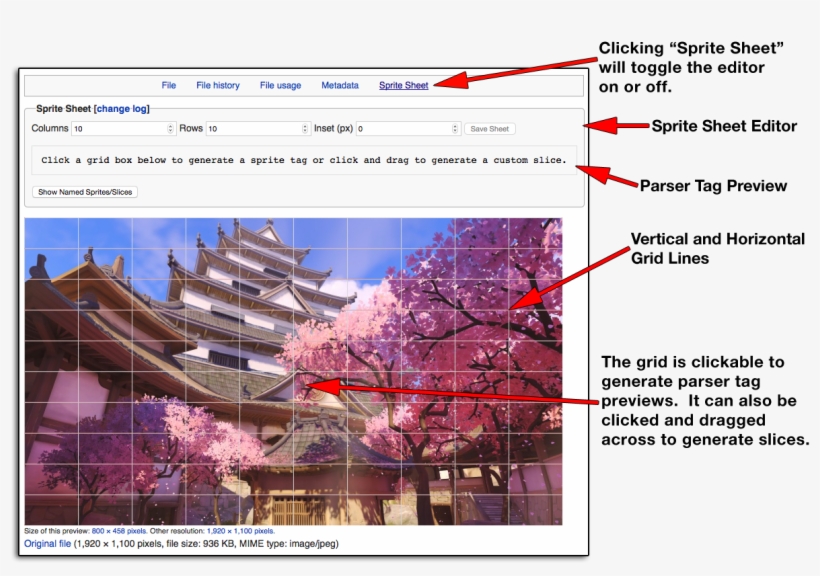820x576 pixels.
Task: Go to the File usage tab
Action: pos(280,86)
